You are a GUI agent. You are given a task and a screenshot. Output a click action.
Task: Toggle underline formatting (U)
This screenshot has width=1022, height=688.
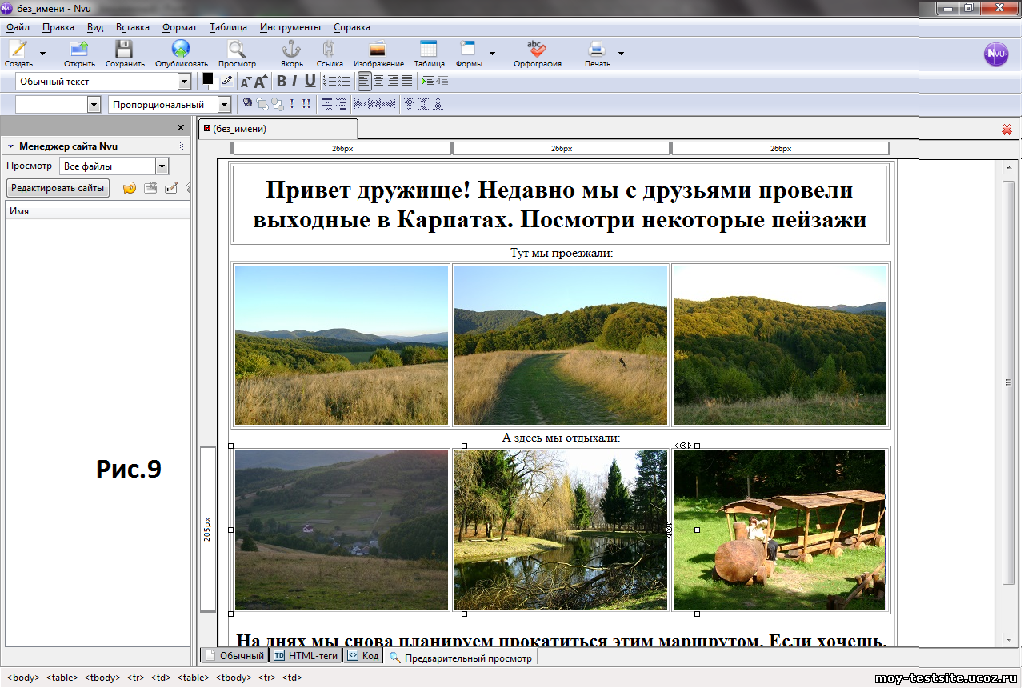[x=310, y=81]
